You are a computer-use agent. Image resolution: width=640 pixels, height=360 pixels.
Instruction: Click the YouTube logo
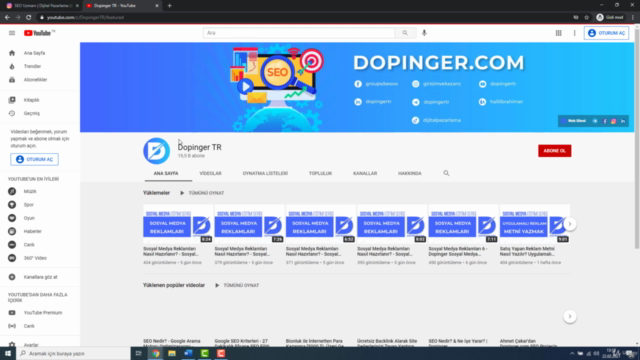[39, 33]
